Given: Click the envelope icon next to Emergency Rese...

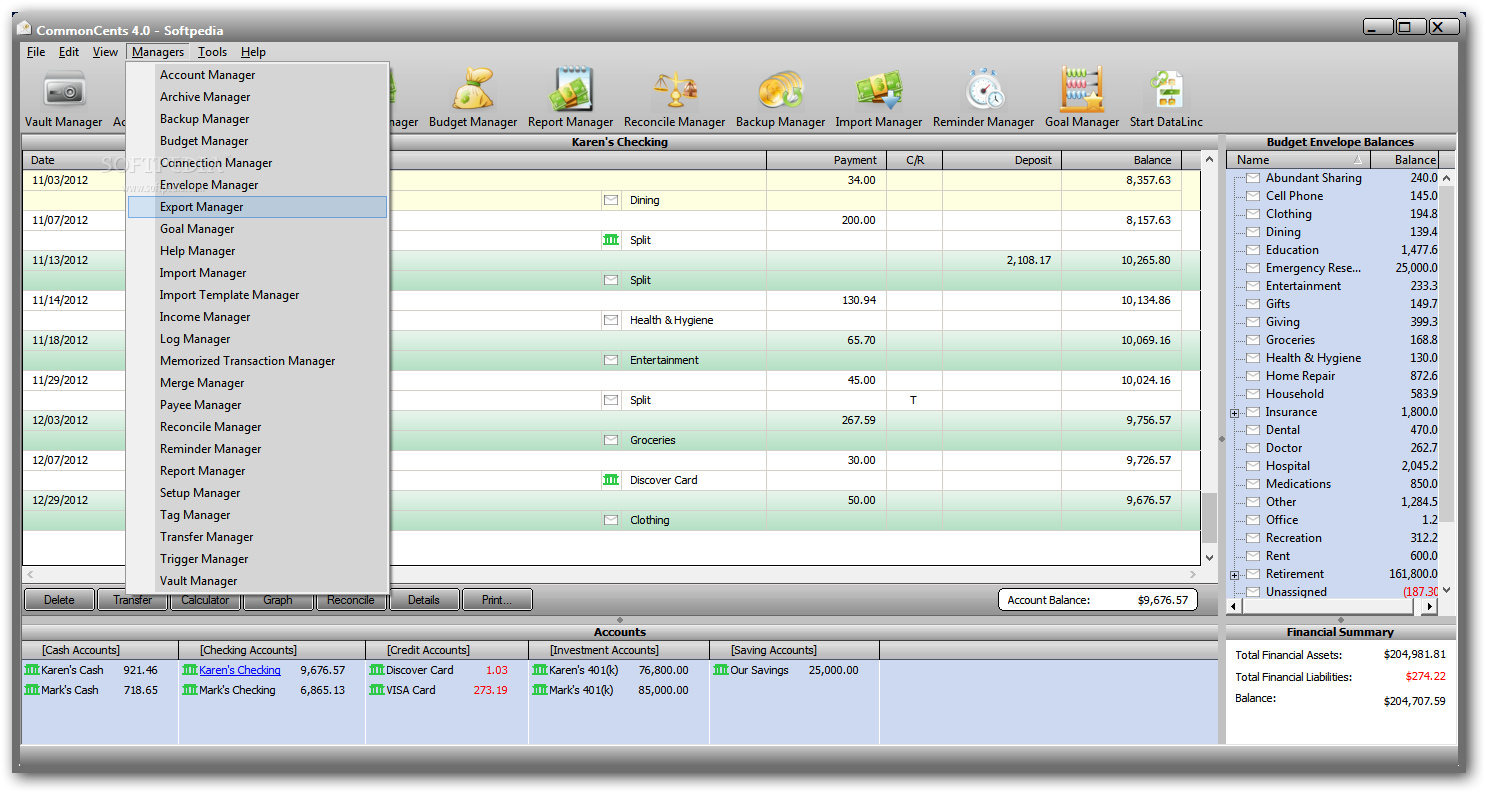Looking at the screenshot, I should (x=1252, y=268).
